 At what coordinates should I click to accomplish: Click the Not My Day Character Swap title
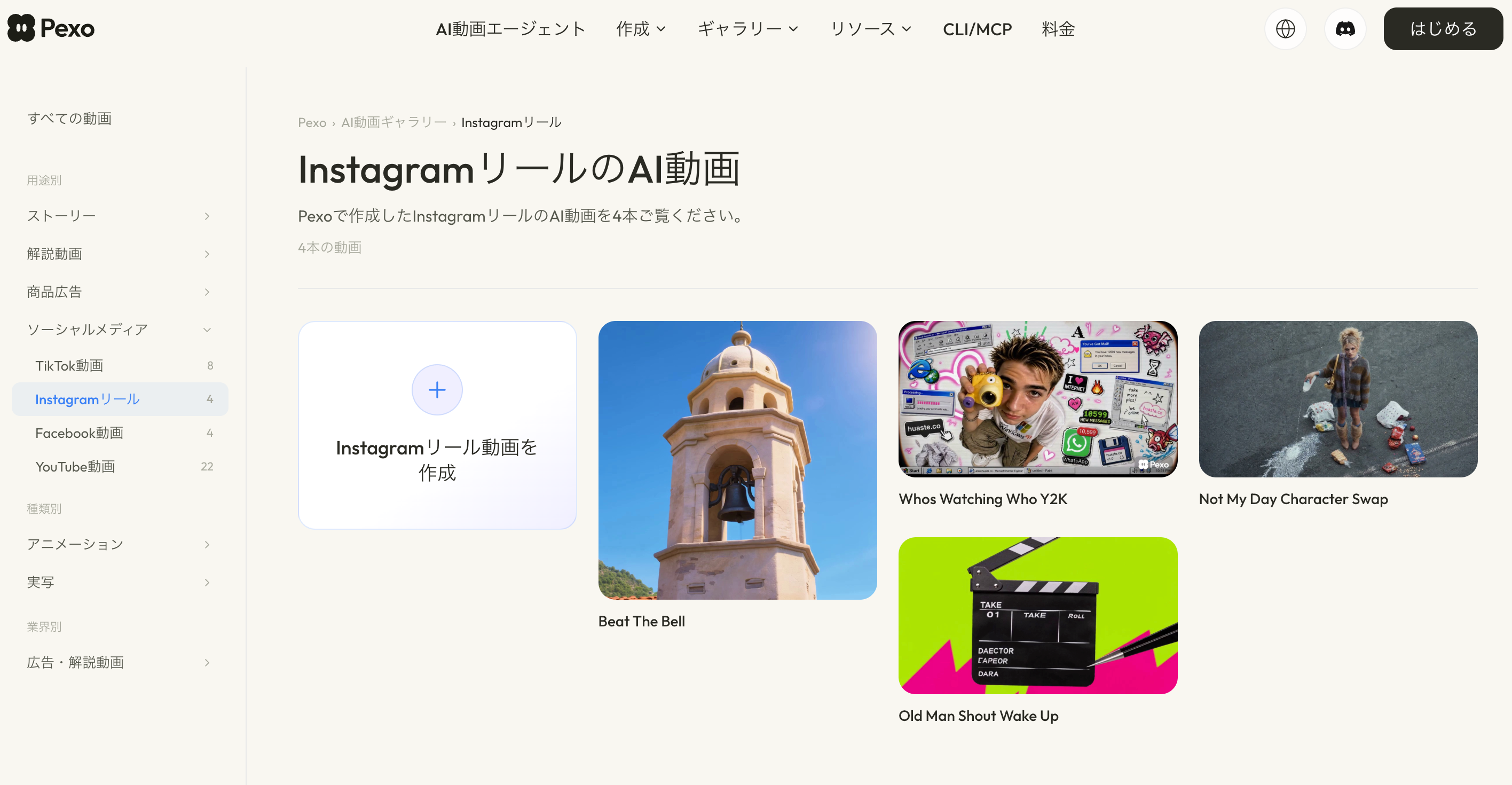click(1293, 499)
